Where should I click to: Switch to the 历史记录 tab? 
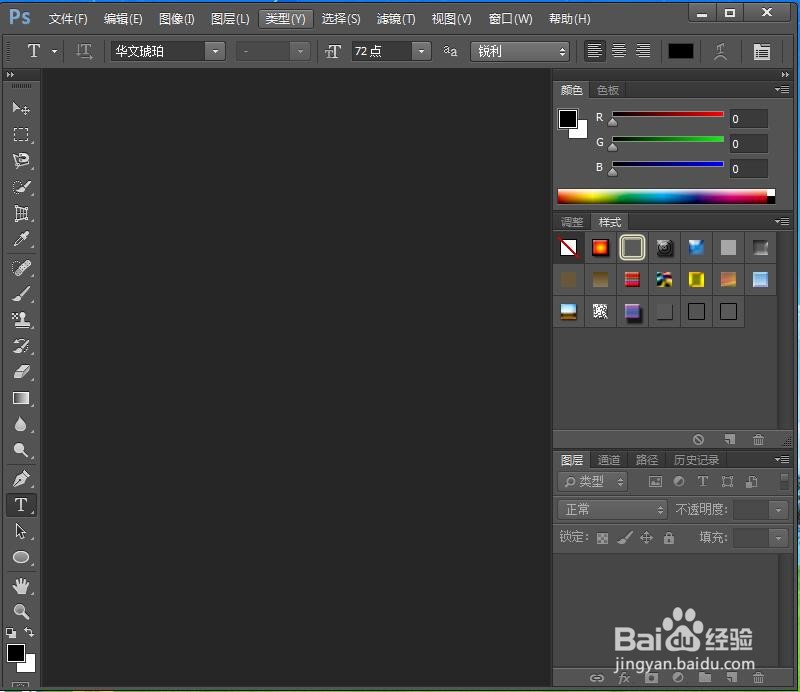(696, 460)
